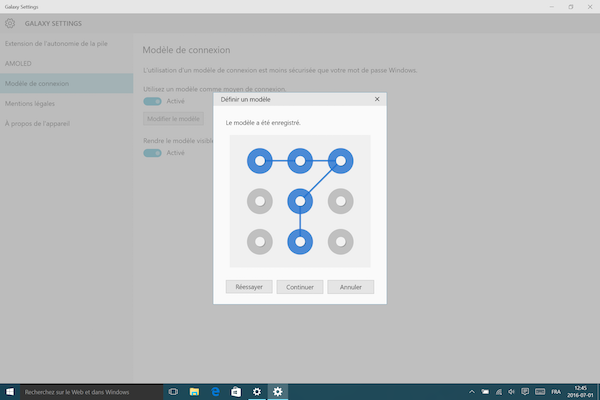
Task: Select the middle-right gray pattern dot
Action: point(341,201)
